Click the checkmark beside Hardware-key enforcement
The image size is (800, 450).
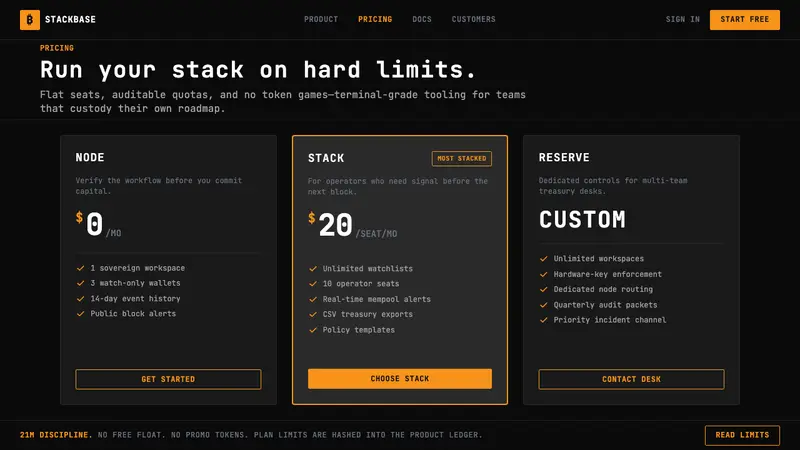tap(543, 274)
